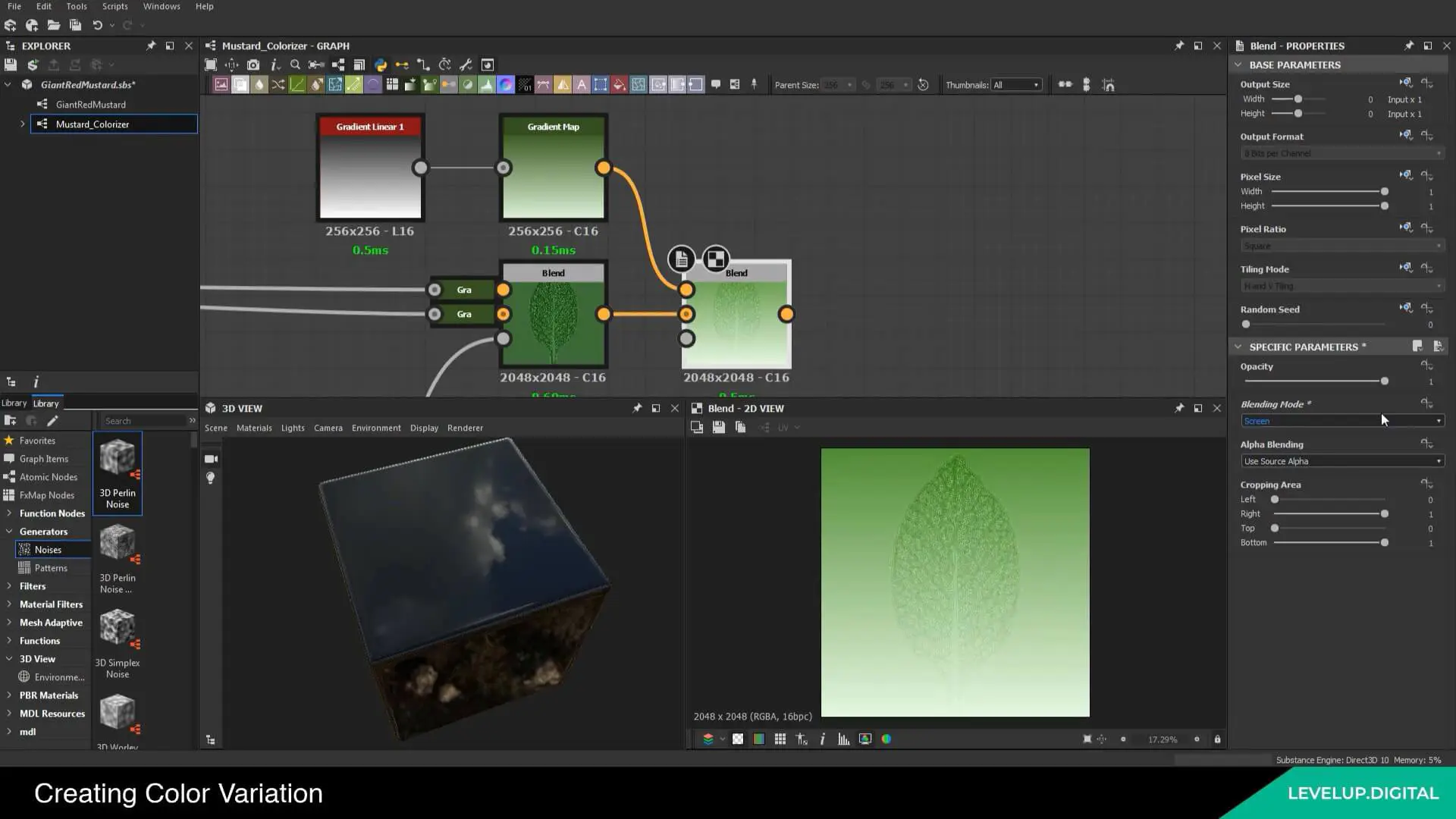This screenshot has height=819, width=1456.
Task: Toggle the alpha checkerboard in 2D View footer
Action: 738,739
